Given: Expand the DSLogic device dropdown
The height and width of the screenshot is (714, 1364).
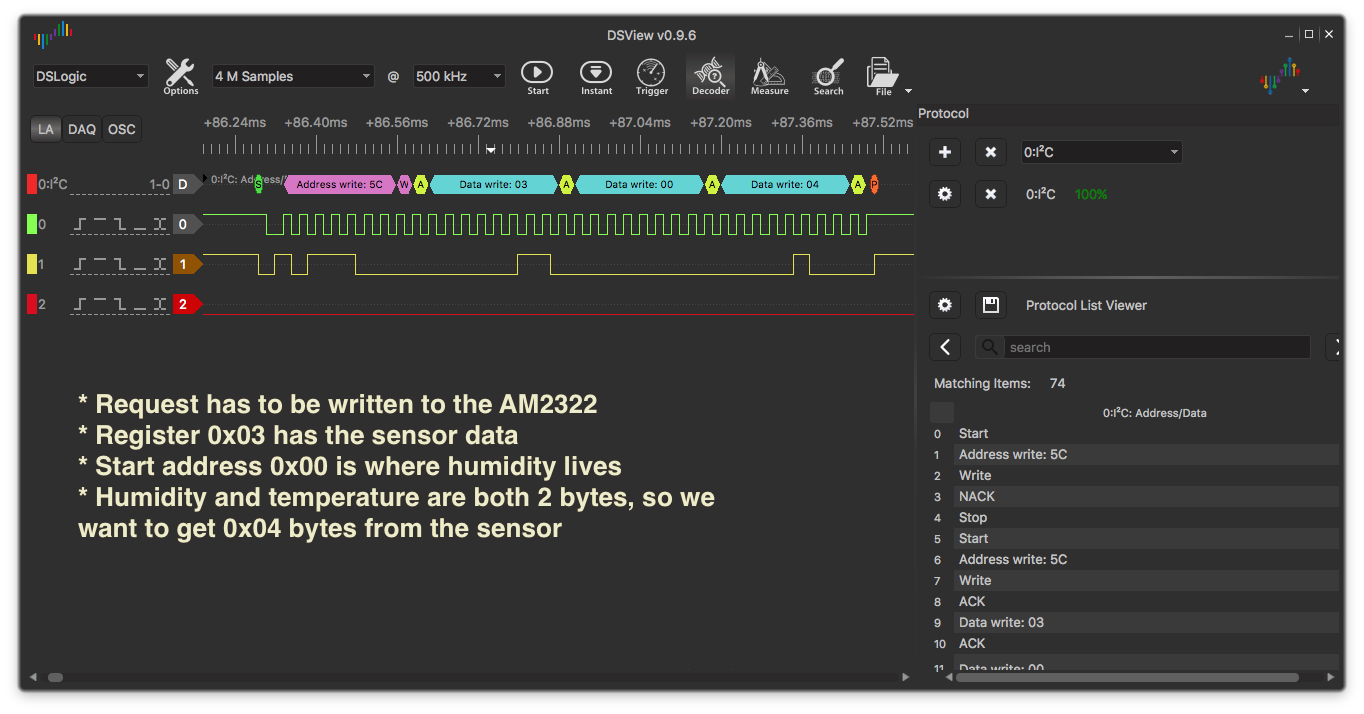Looking at the screenshot, I should point(90,76).
